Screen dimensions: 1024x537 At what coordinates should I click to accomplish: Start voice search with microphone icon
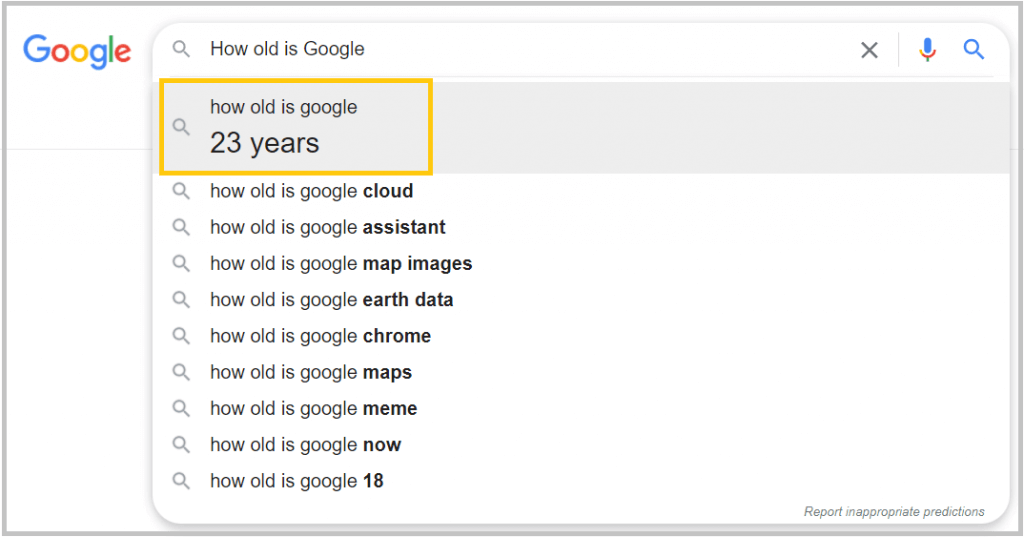(927, 50)
